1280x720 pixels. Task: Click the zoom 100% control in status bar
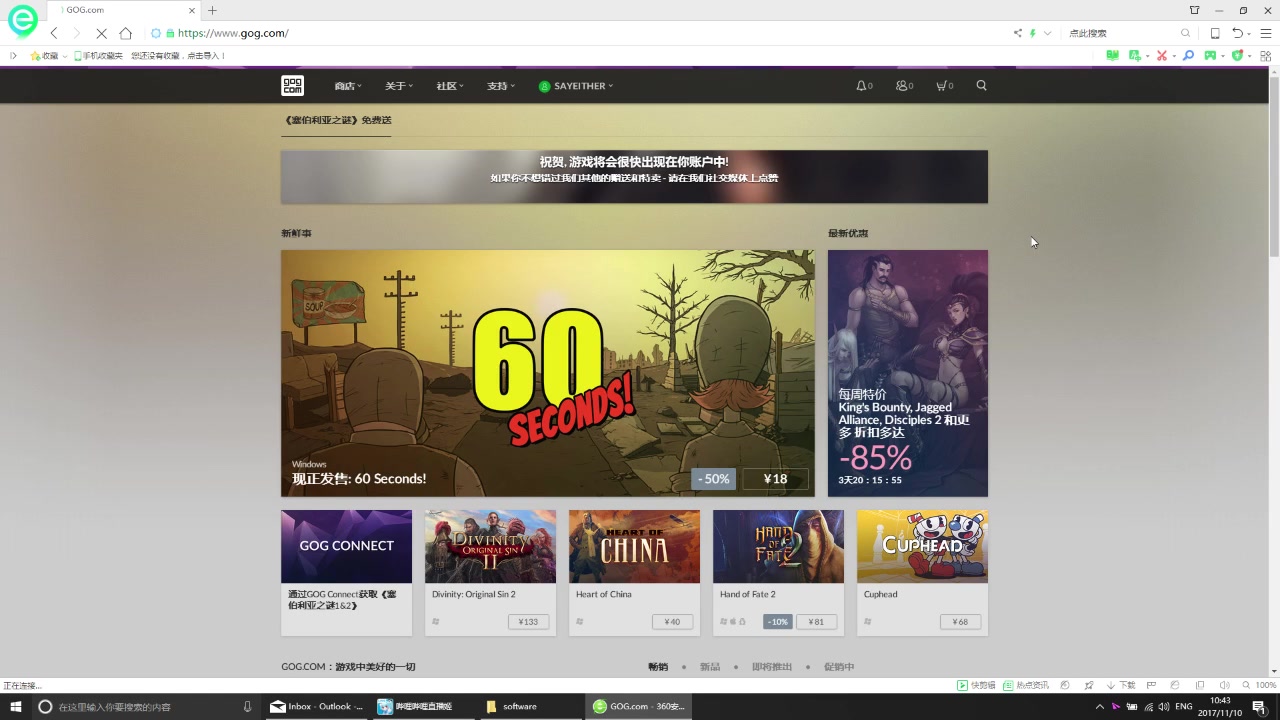point(1259,686)
